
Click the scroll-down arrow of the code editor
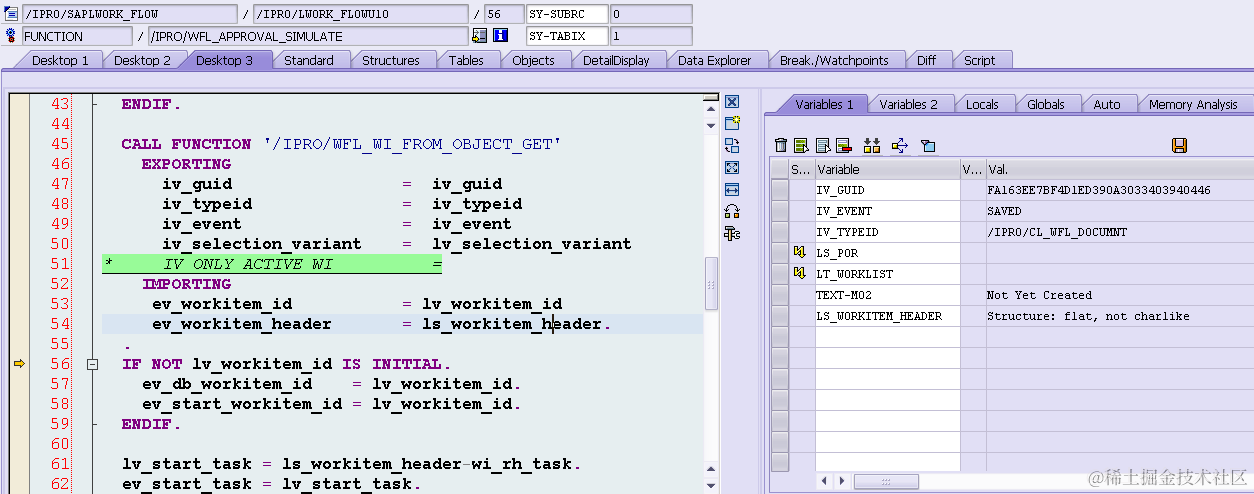(x=711, y=488)
